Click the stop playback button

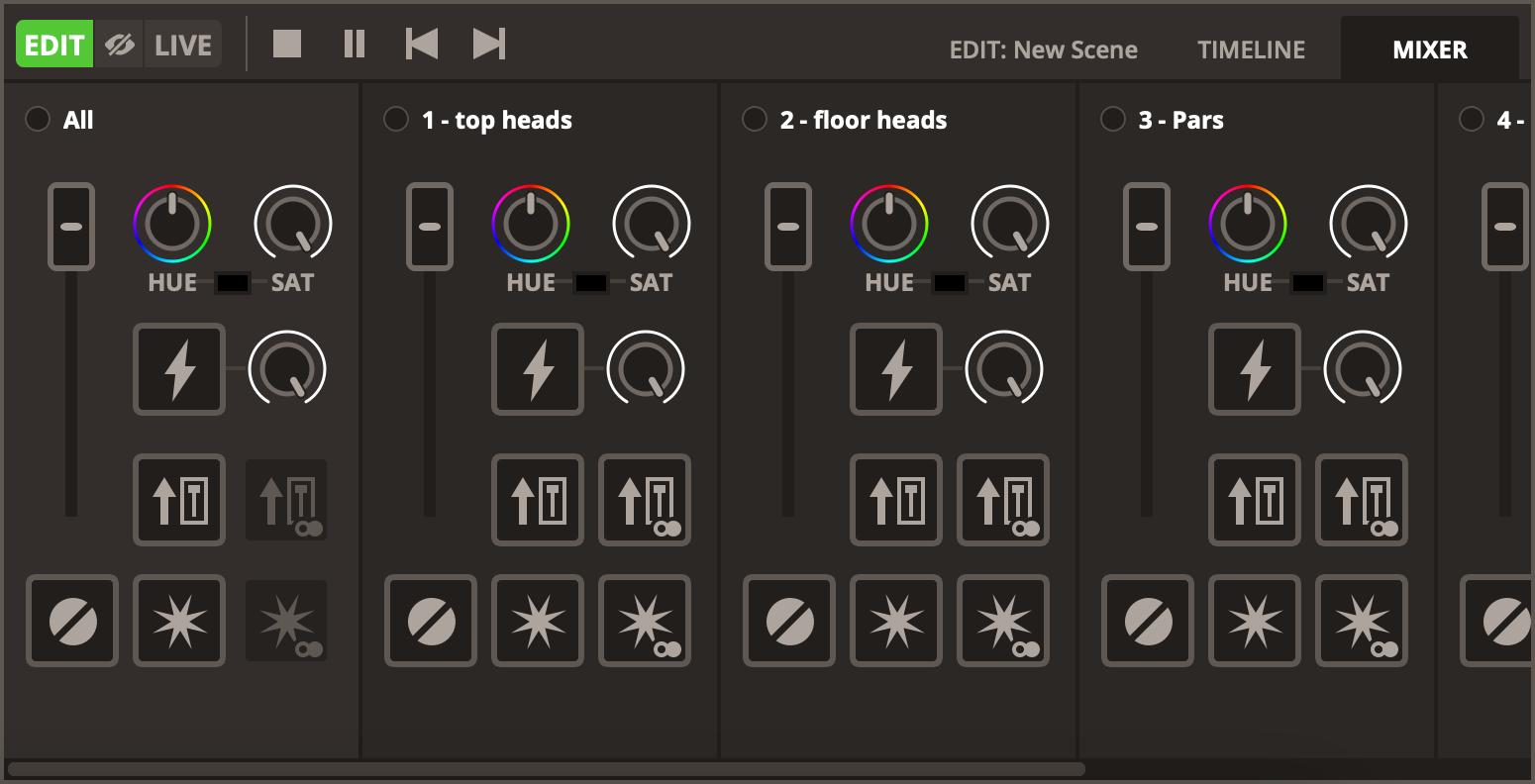click(287, 45)
